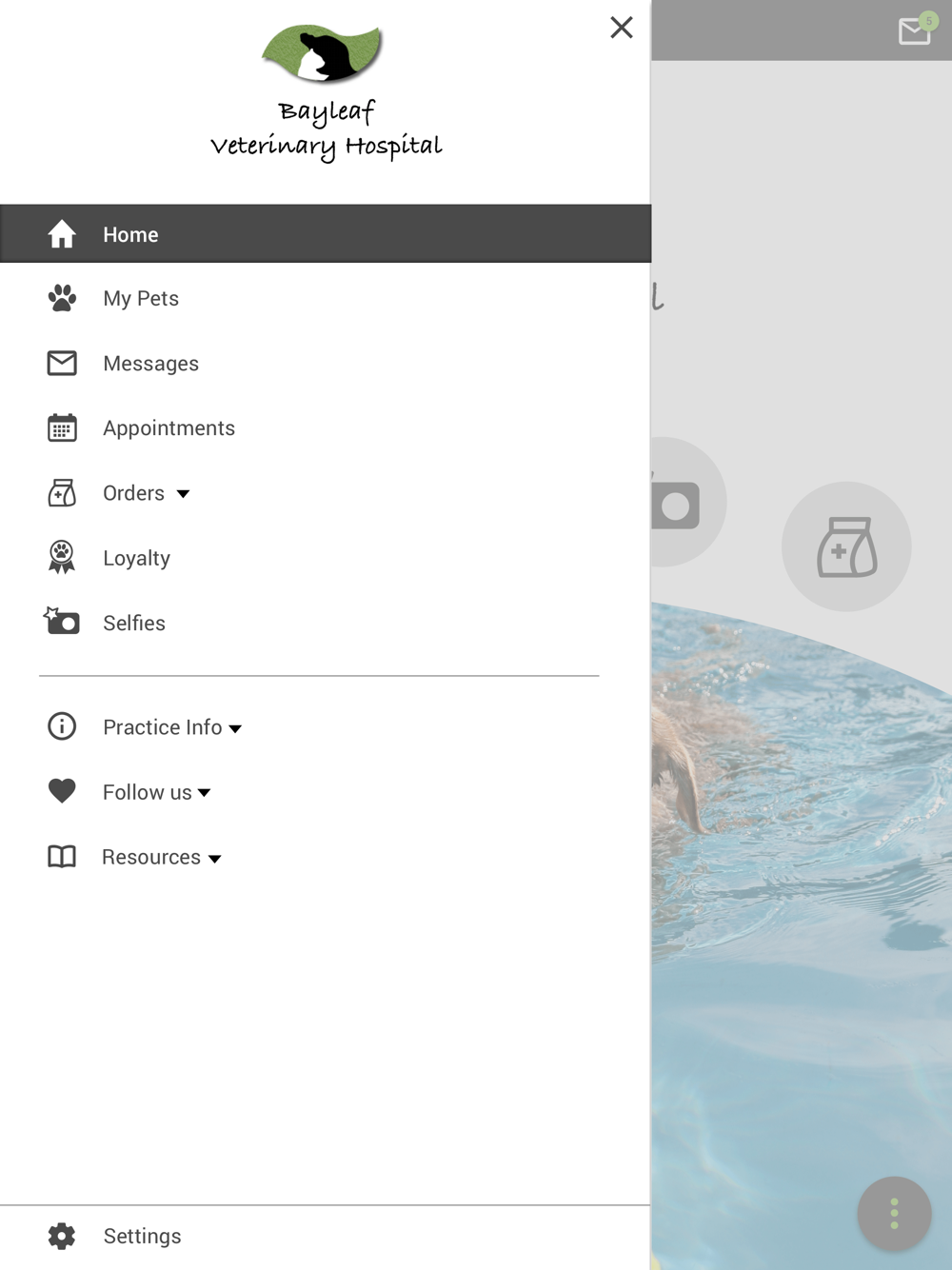Click the star camera Selfies icon

pyautogui.click(x=62, y=621)
